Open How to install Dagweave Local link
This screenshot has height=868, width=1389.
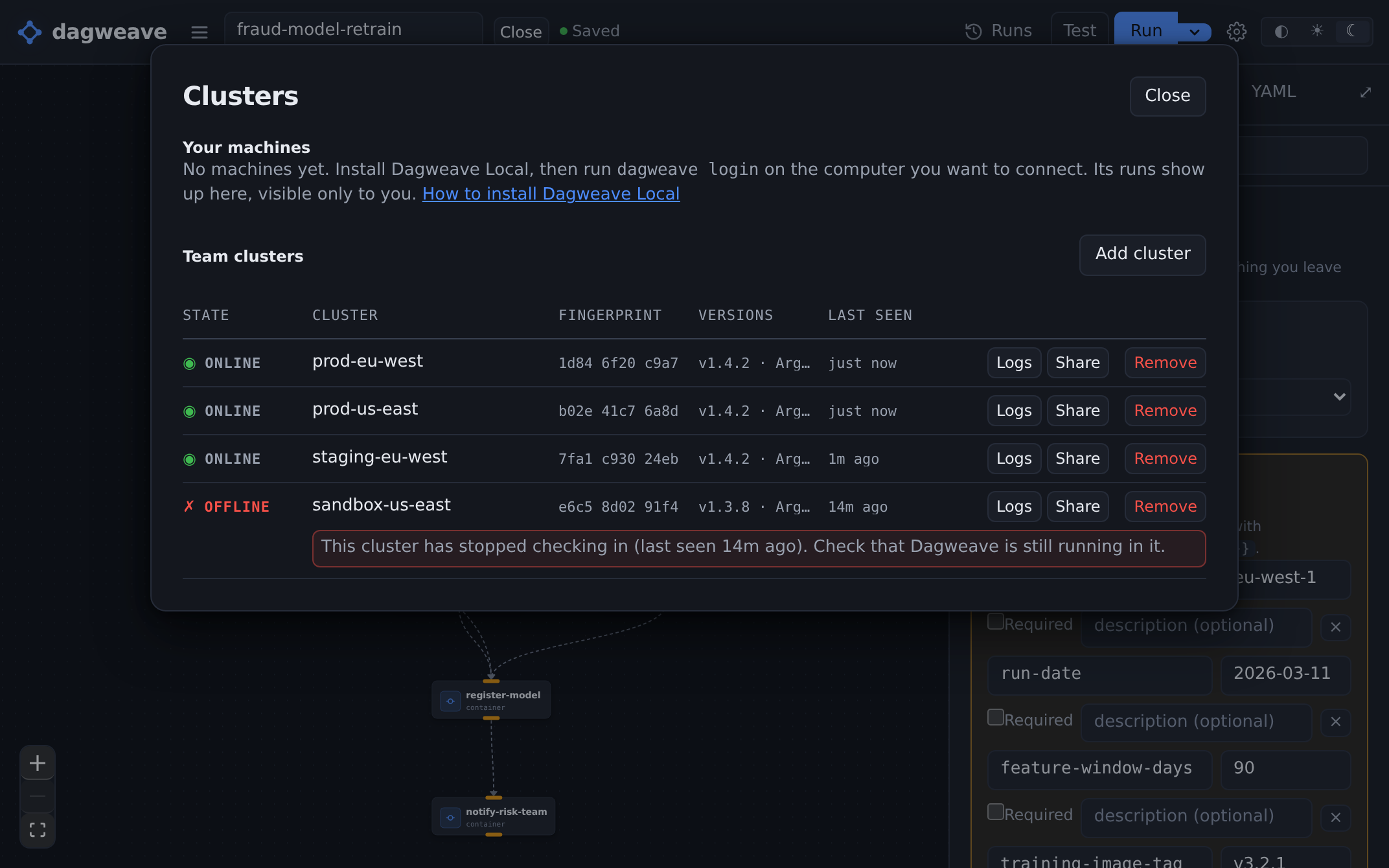pos(551,194)
